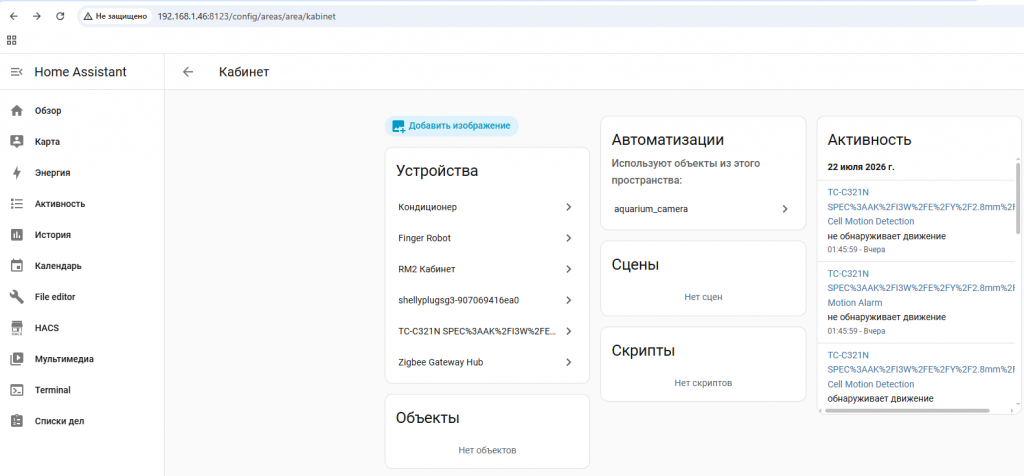Expand the Zigbee Gateway Hub chevron
This screenshot has width=1024, height=476.
click(568, 362)
